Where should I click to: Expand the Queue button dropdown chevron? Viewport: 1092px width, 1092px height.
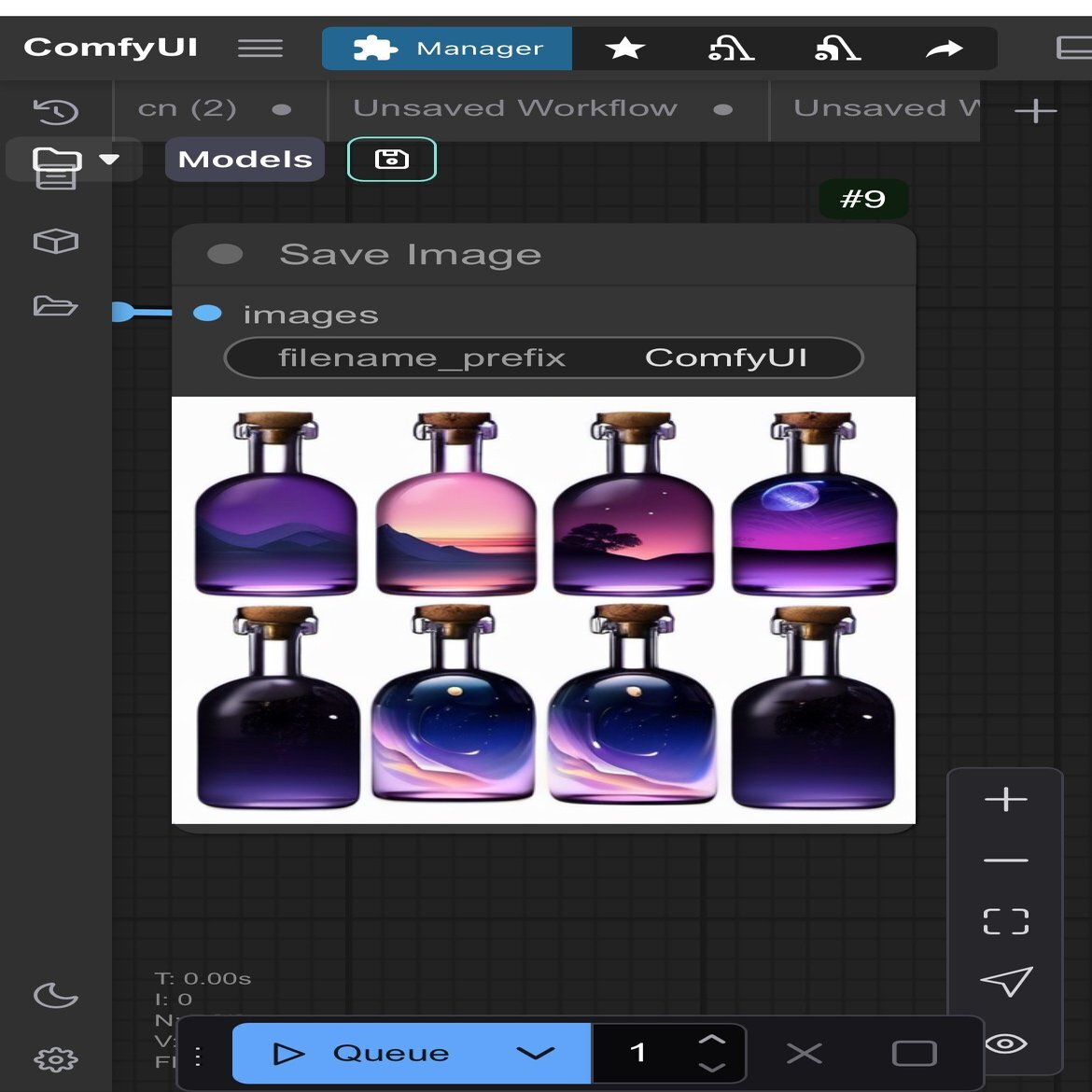[535, 1053]
